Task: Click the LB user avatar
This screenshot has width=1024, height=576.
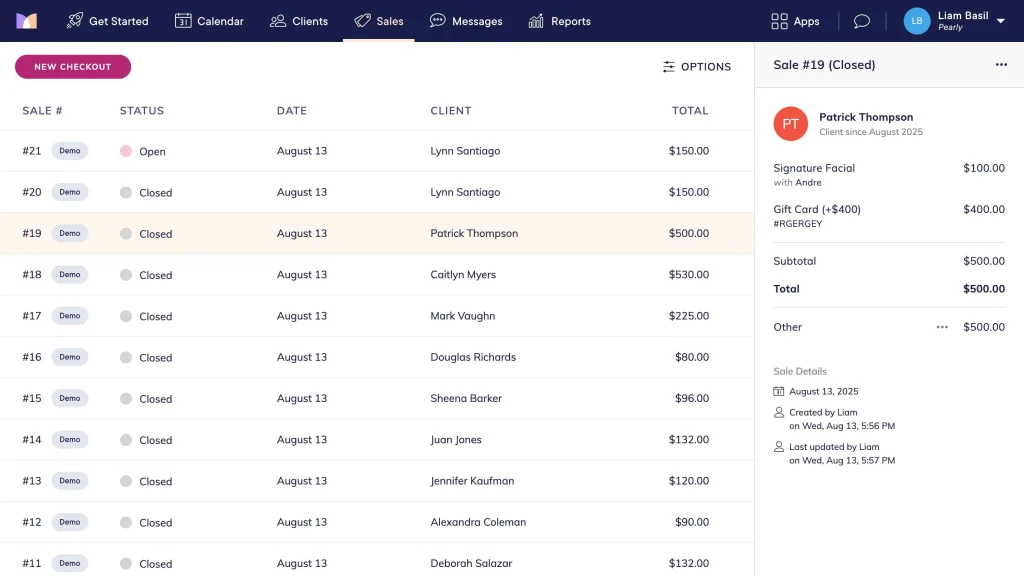Action: (x=916, y=21)
